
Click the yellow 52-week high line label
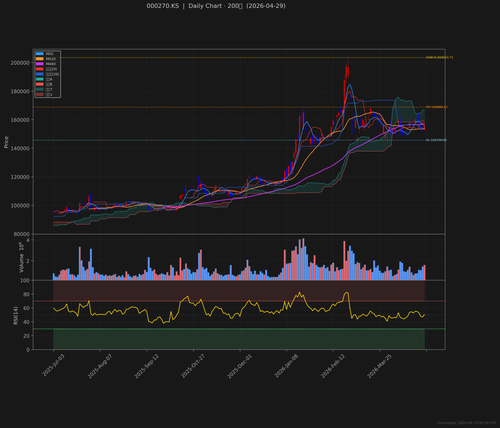[440, 58]
